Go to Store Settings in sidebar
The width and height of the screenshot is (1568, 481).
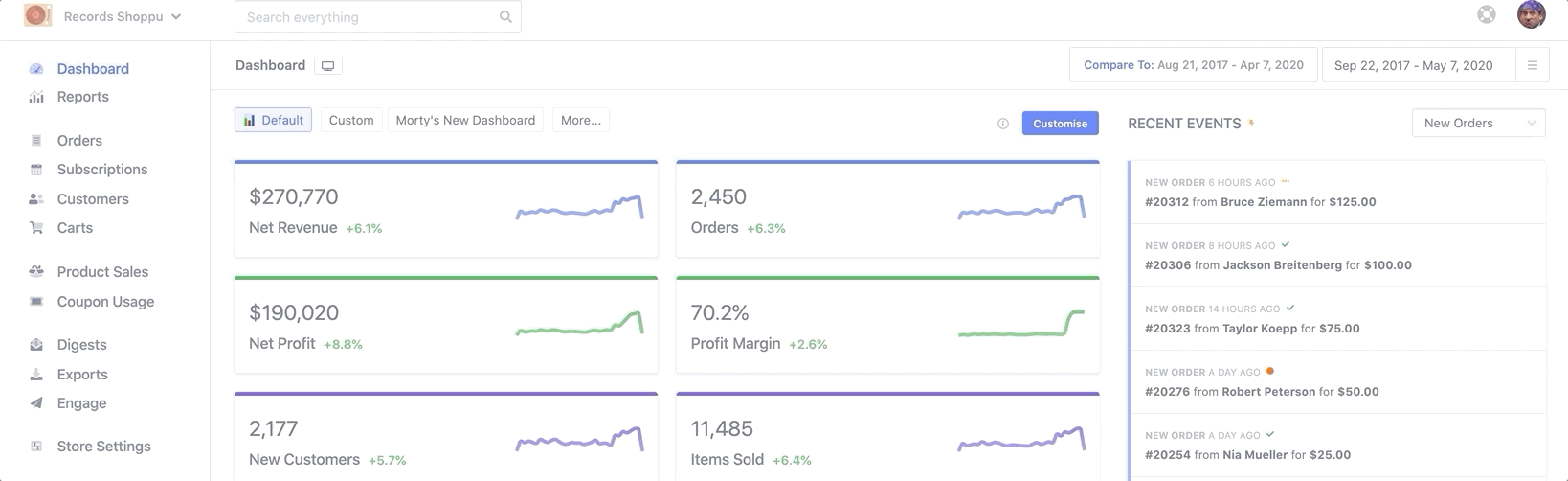point(103,447)
